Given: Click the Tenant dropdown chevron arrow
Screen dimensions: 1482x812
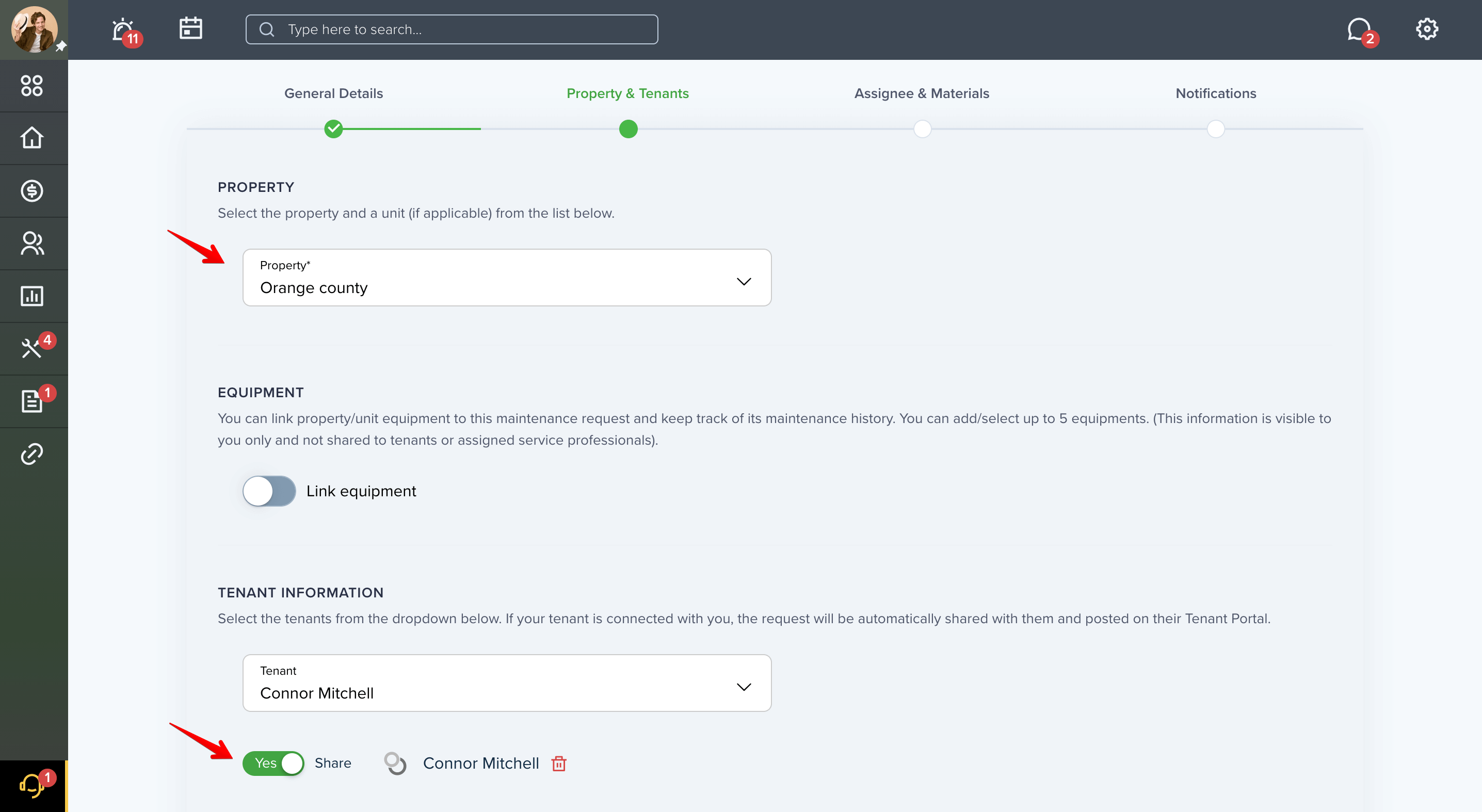Looking at the screenshot, I should tap(744, 687).
